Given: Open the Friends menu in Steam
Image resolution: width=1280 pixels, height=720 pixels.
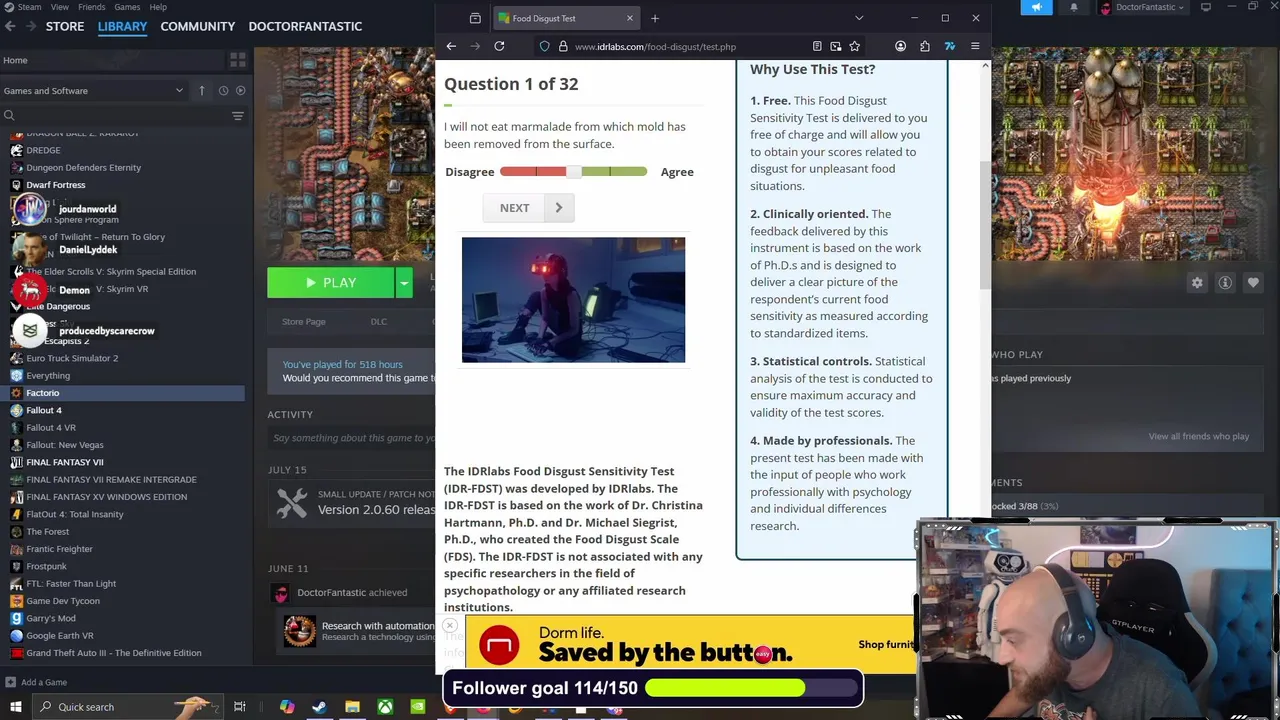Looking at the screenshot, I should click(92, 7).
